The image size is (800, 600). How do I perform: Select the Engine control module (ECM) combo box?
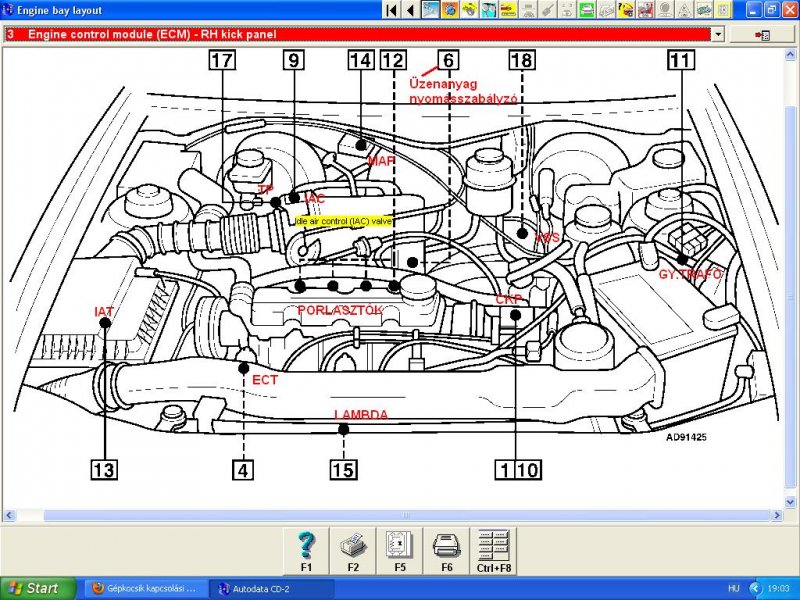(364, 34)
